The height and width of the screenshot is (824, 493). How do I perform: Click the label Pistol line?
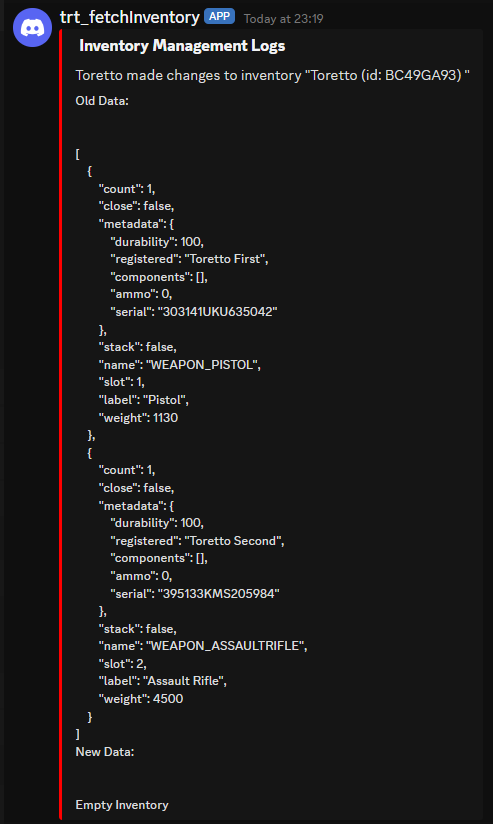click(143, 400)
